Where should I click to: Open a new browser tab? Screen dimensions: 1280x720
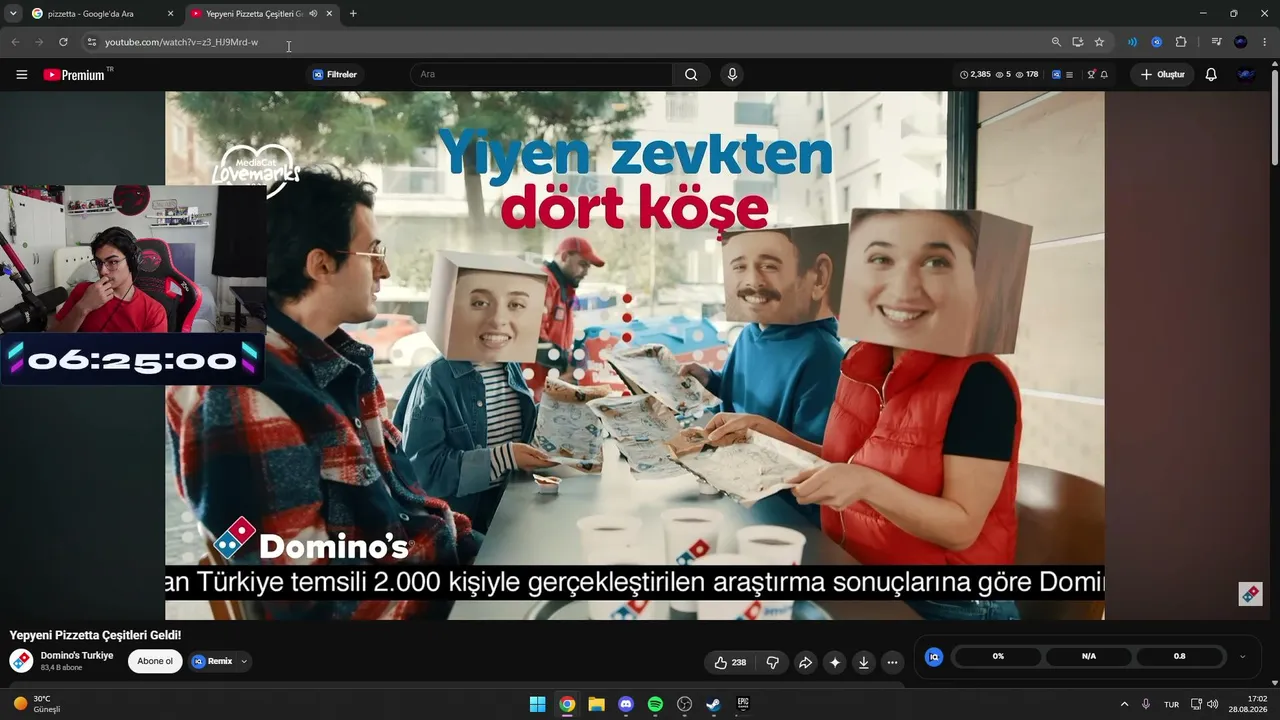click(x=353, y=13)
